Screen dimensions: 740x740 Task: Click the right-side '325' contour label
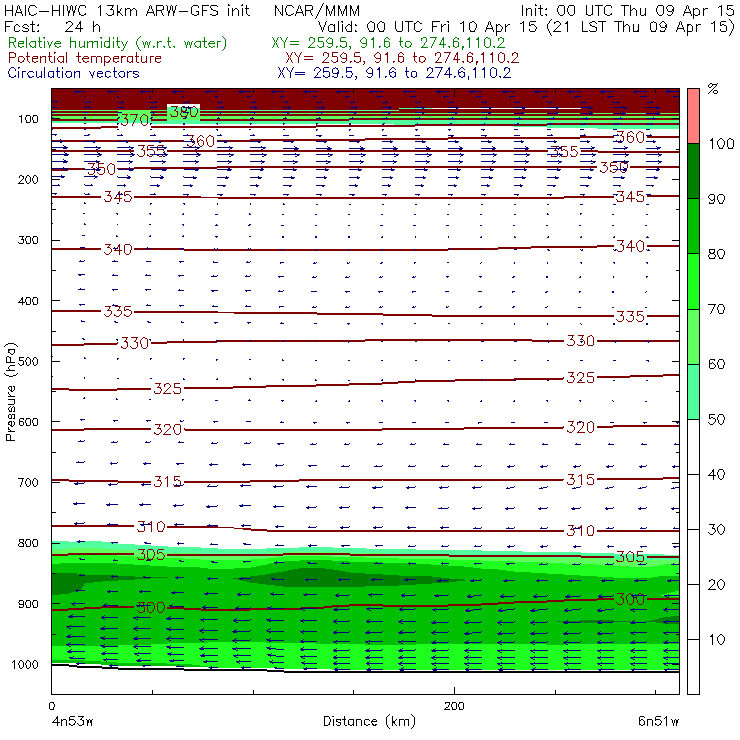pos(580,378)
